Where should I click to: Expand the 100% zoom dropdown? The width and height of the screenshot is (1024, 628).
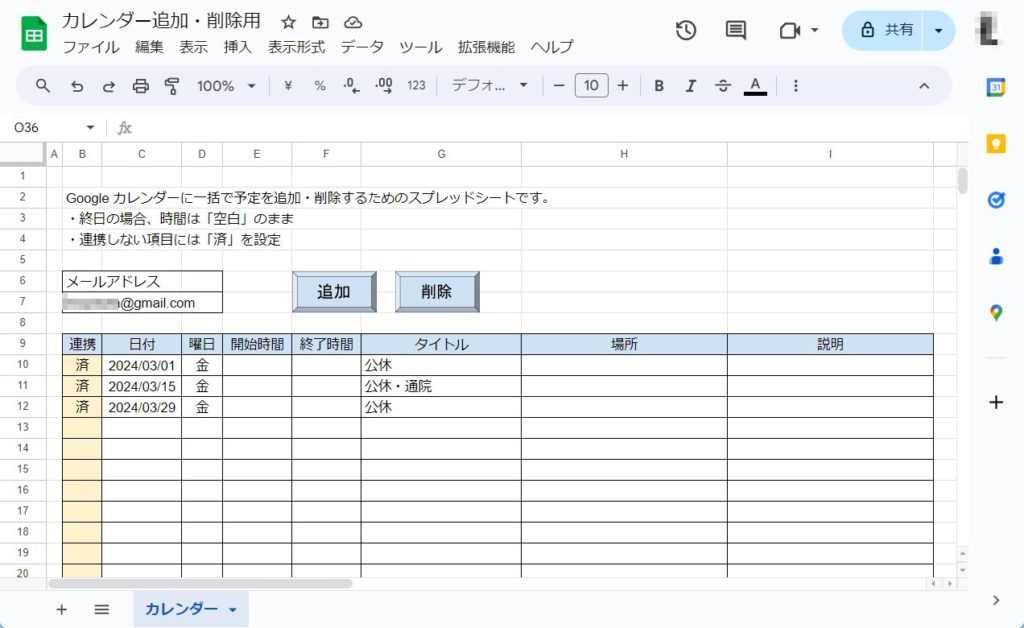226,86
